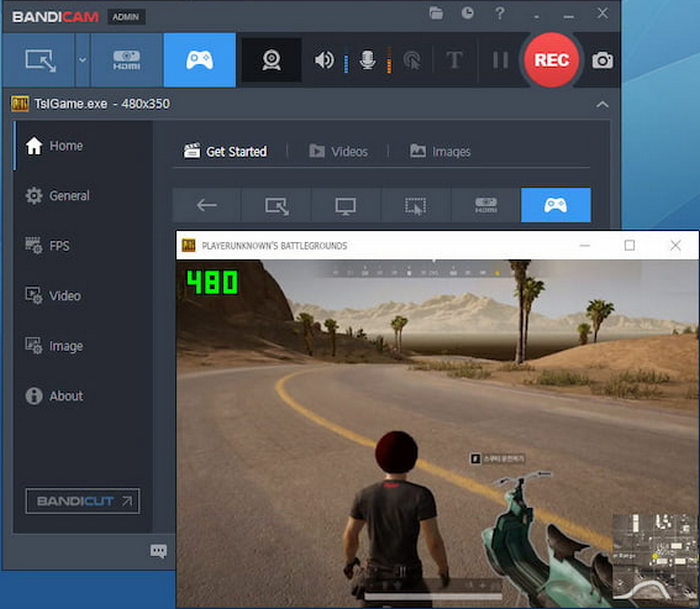Open scheduled recording clock icon

[467, 13]
